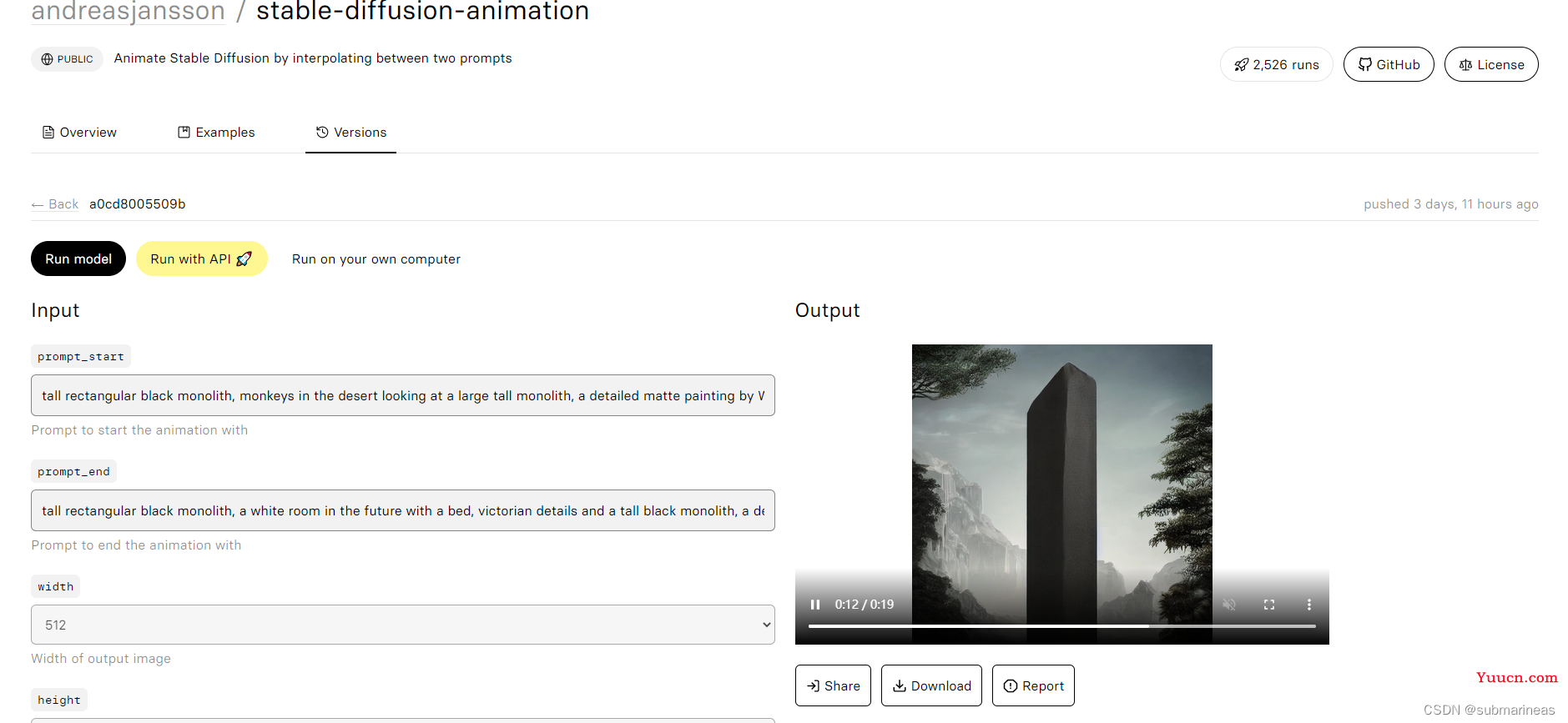Screen dimensions: 1568x723
Task: Click the prompt_end parameter label
Action: [73, 471]
